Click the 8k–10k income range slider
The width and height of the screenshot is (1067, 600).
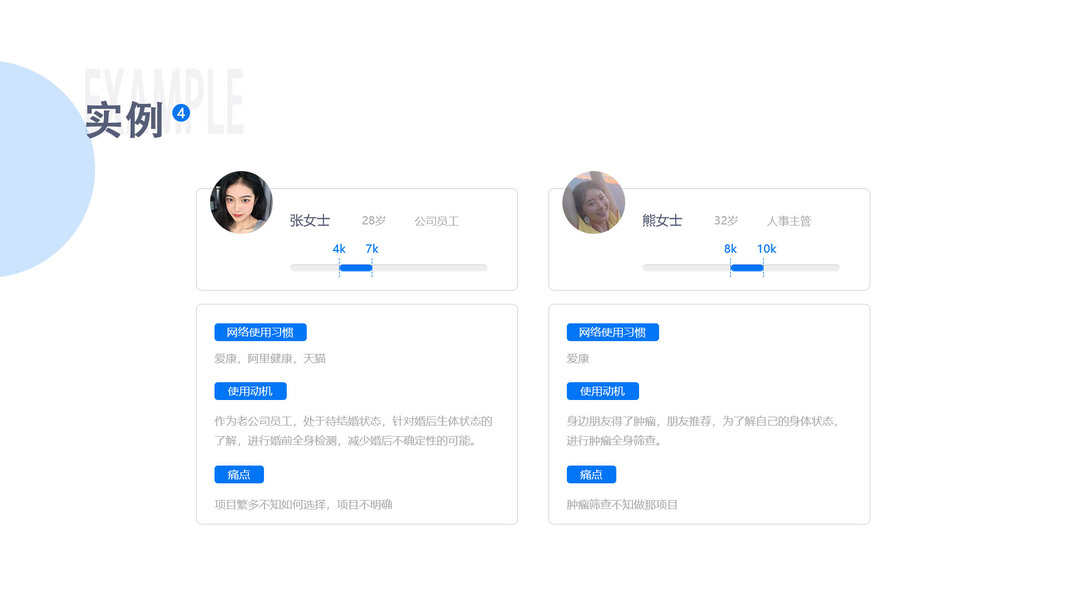tap(741, 268)
